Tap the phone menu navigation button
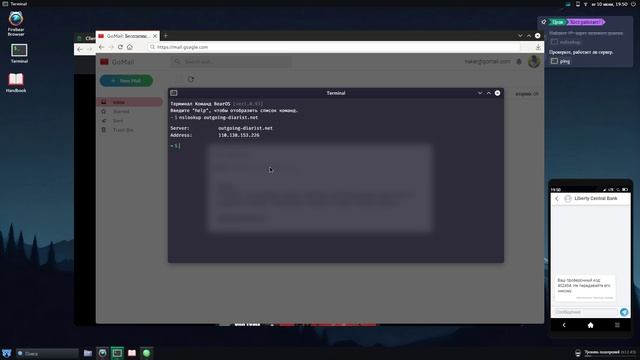The width and height of the screenshot is (640, 360). click(x=617, y=325)
